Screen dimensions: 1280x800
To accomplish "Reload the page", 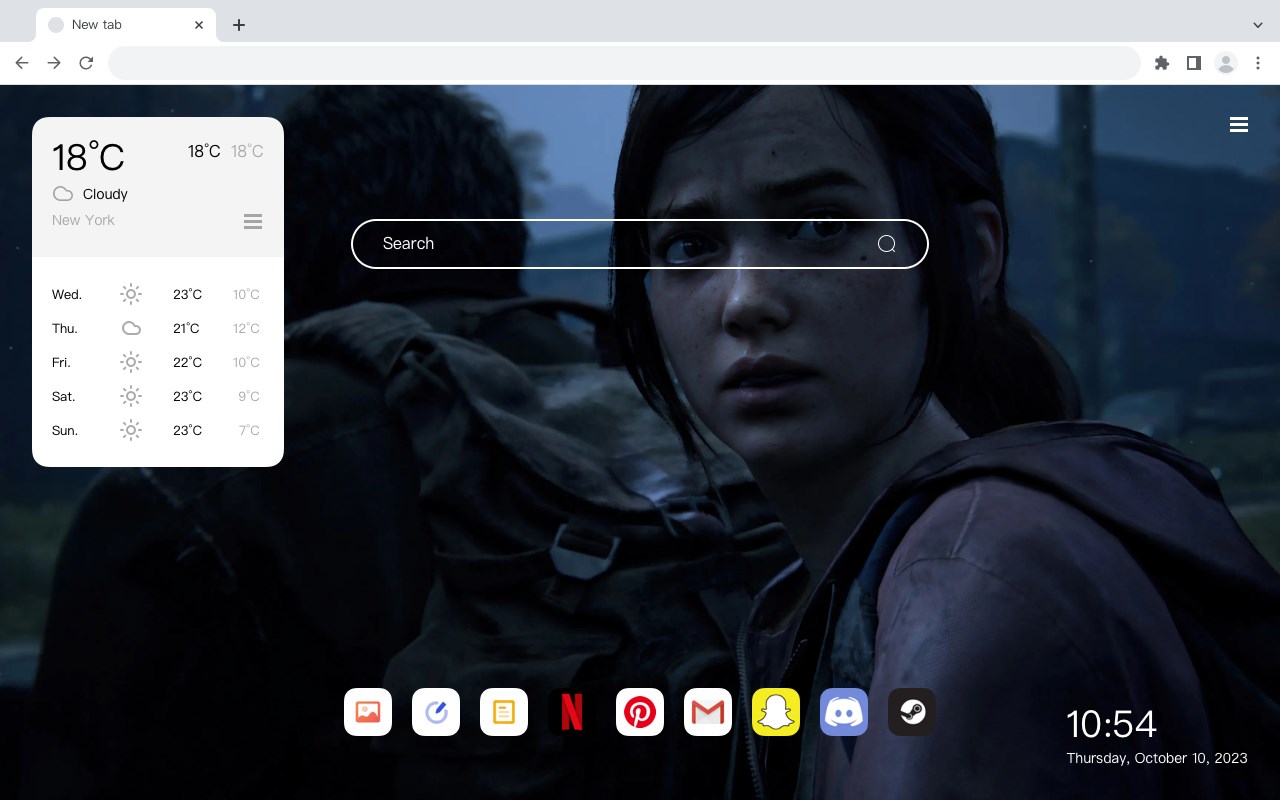I will (86, 63).
